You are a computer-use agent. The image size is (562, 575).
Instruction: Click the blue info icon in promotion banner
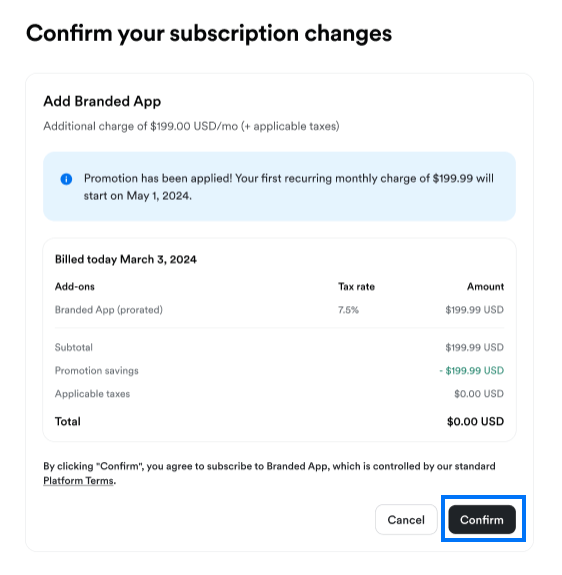[x=66, y=179]
